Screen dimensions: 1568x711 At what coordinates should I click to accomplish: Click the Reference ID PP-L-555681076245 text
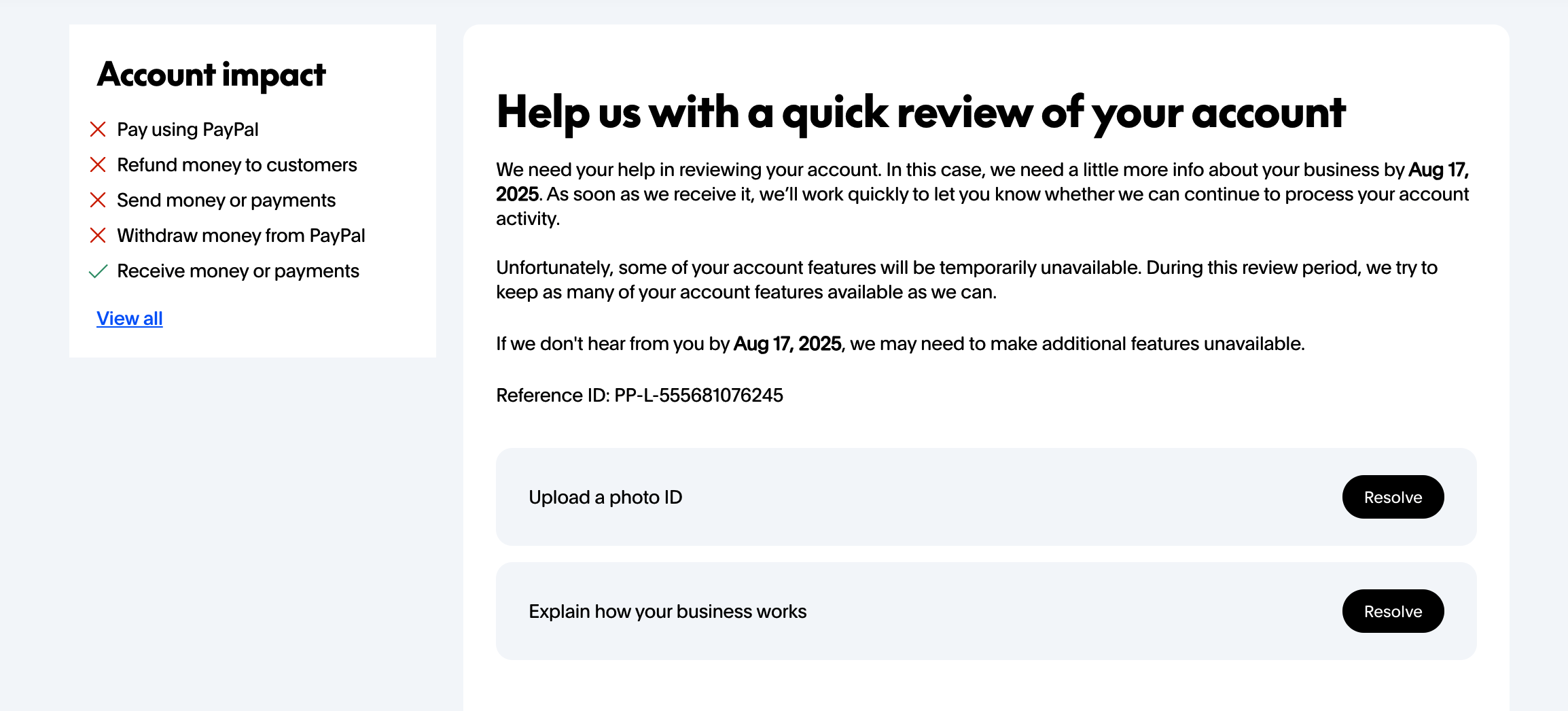click(x=639, y=395)
